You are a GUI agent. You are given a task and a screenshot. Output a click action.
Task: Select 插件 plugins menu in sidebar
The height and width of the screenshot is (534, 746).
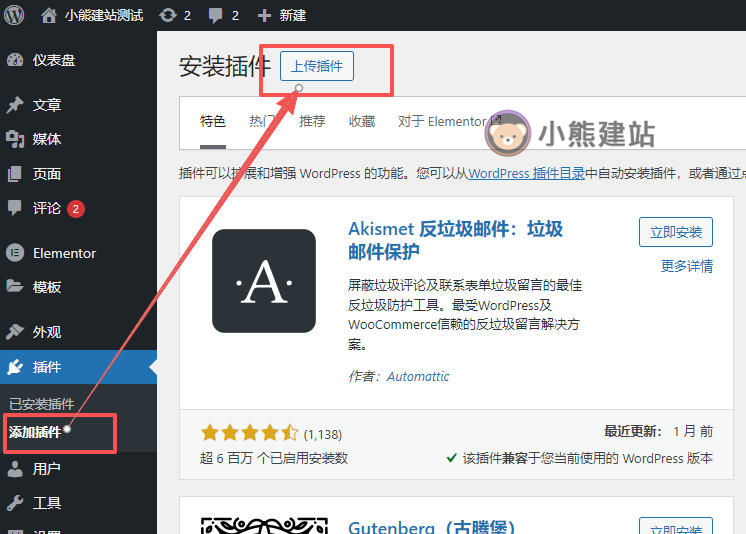point(46,367)
